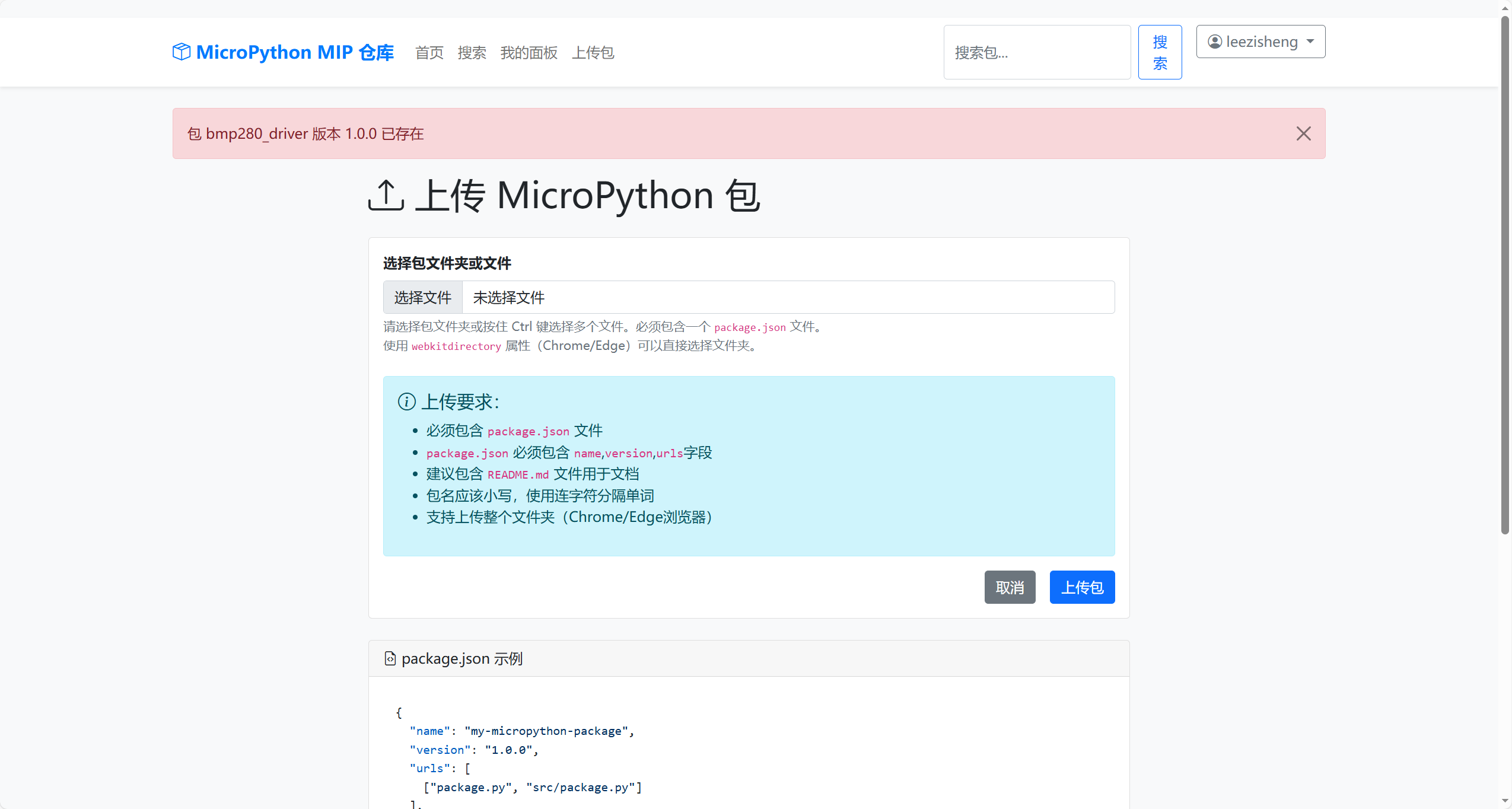Click the line 包名应该小写，使用连字符分隔单词

(540, 496)
